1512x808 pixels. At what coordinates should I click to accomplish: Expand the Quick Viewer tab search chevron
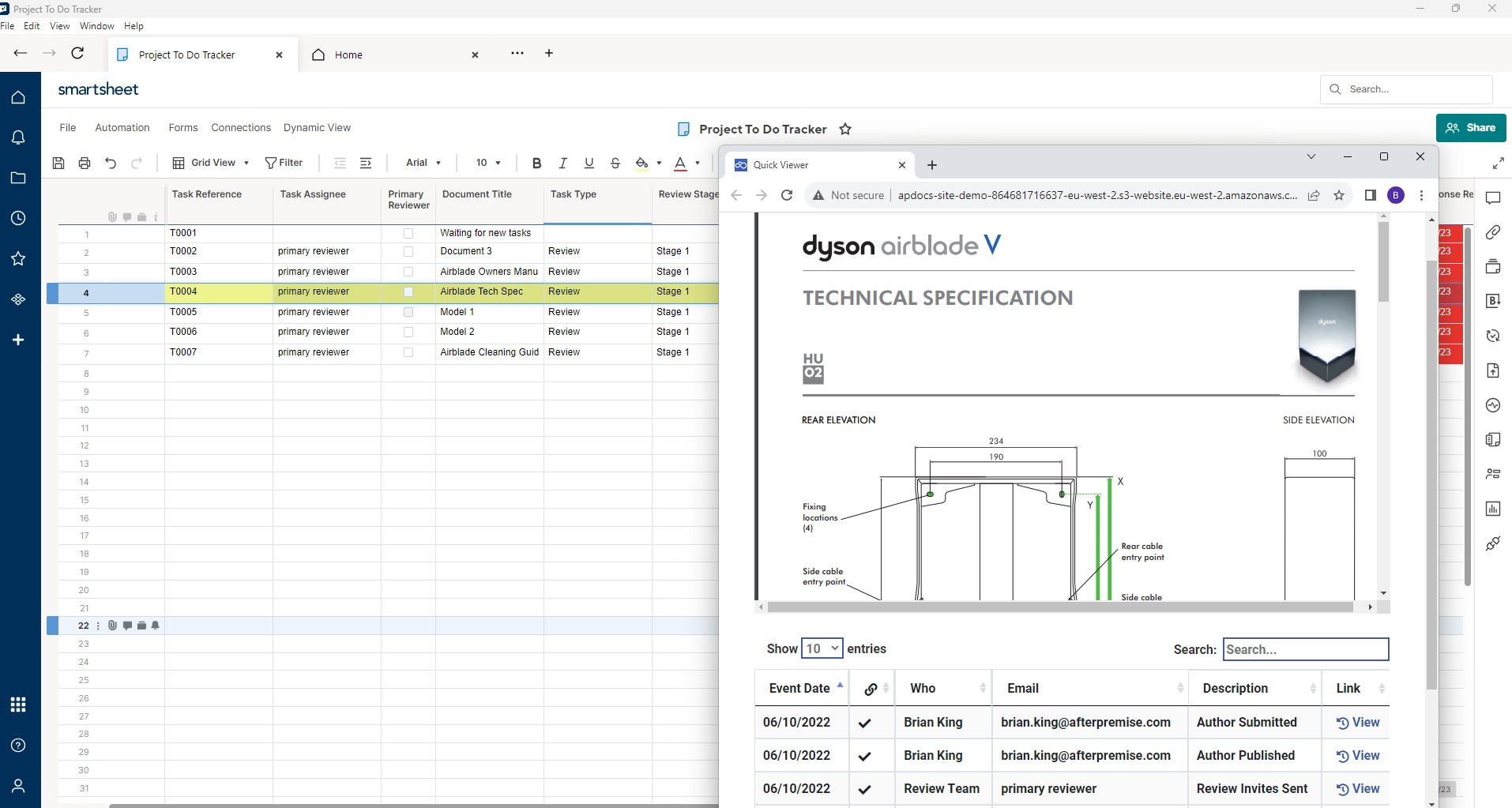[x=1311, y=156]
